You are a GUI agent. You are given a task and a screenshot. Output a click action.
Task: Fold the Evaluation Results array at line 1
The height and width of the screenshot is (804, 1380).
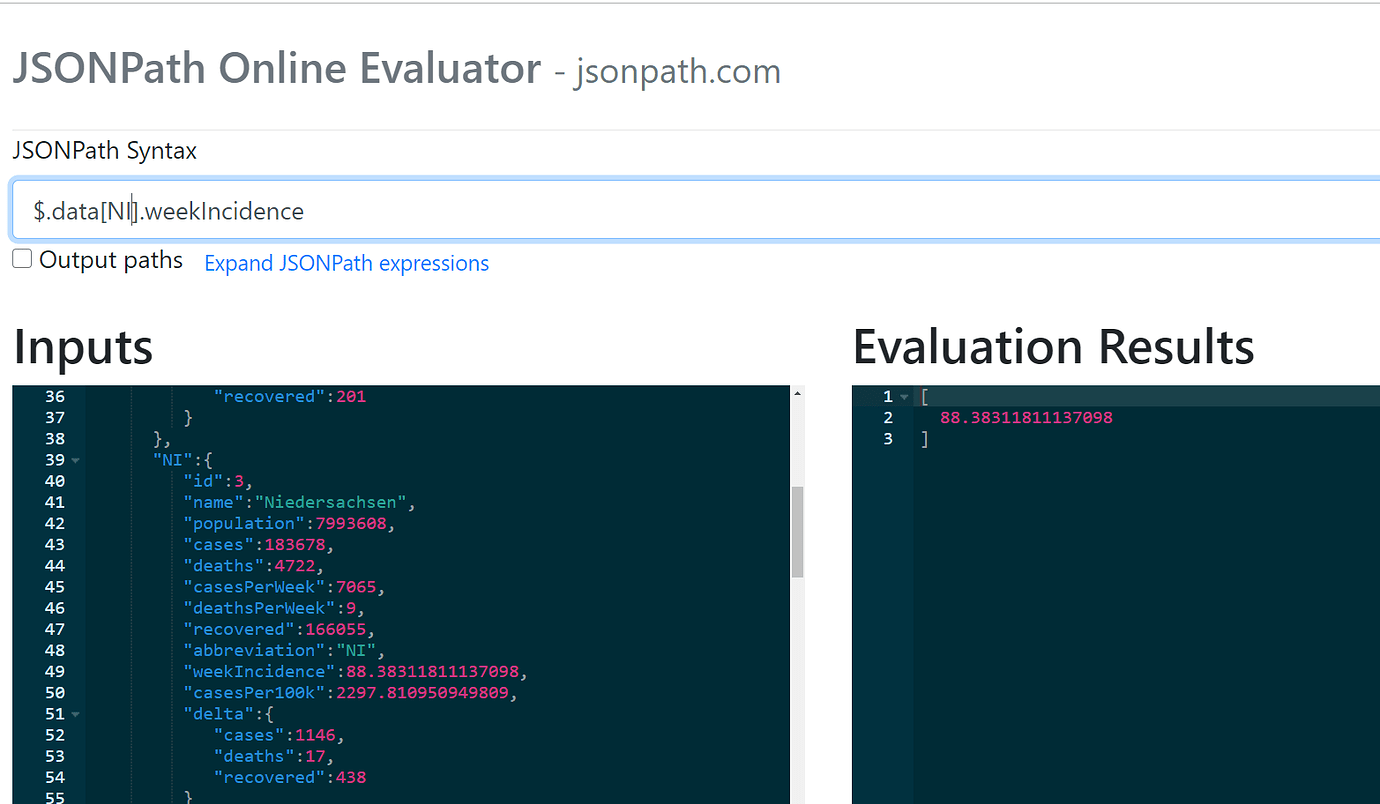(904, 398)
